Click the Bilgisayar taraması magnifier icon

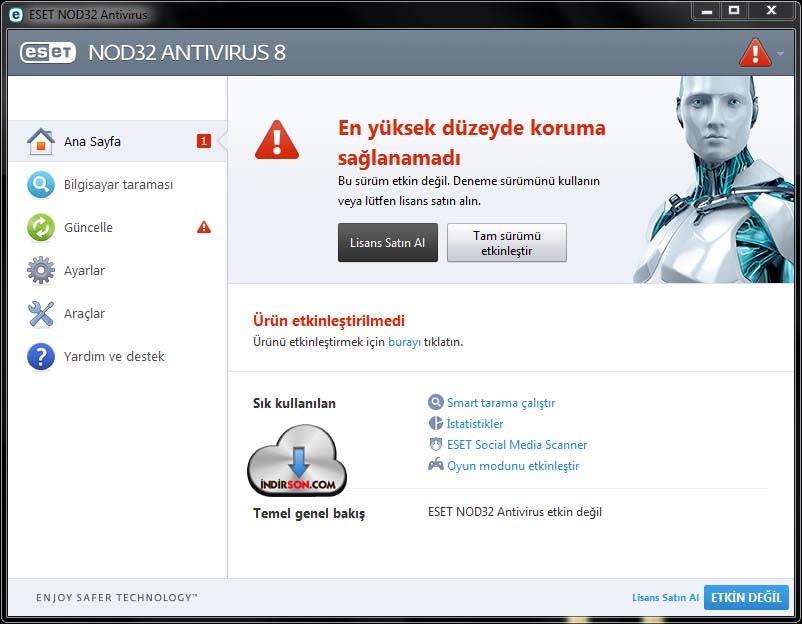click(41, 185)
